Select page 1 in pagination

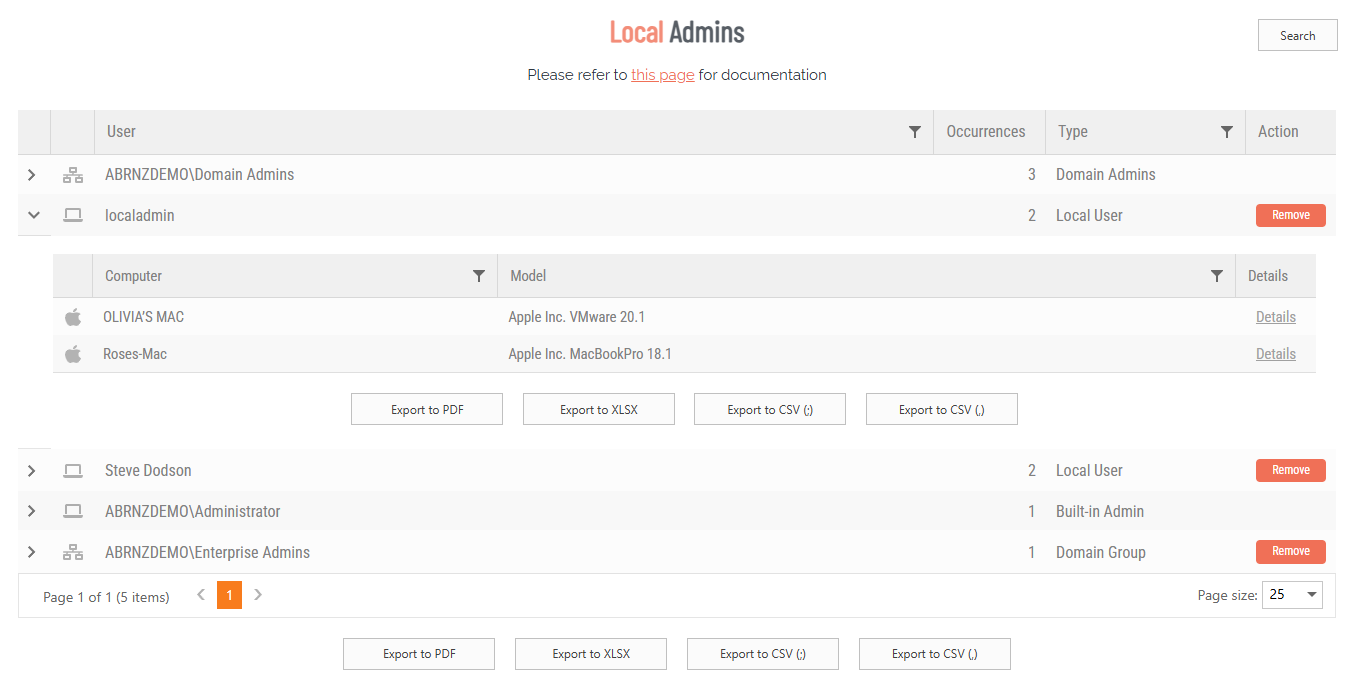point(229,596)
